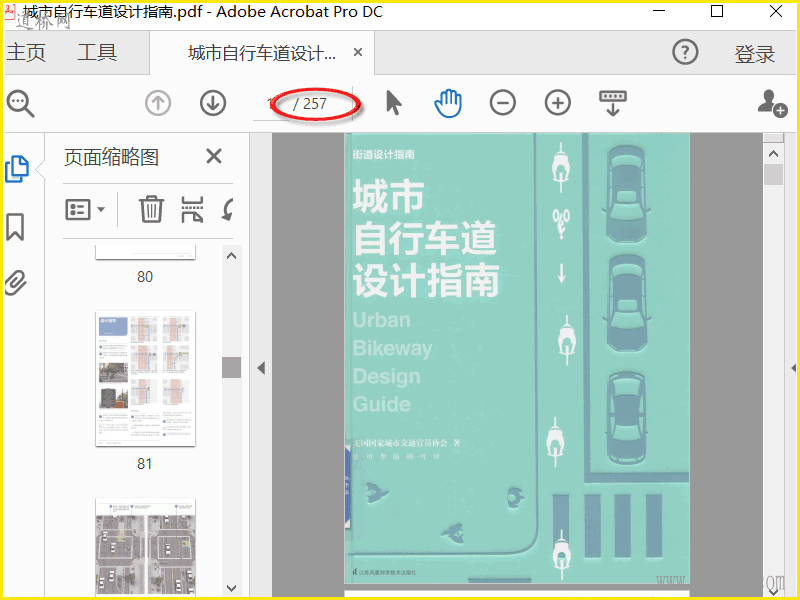Click the rotate page icon
Image resolution: width=800 pixels, height=600 pixels.
tap(228, 210)
